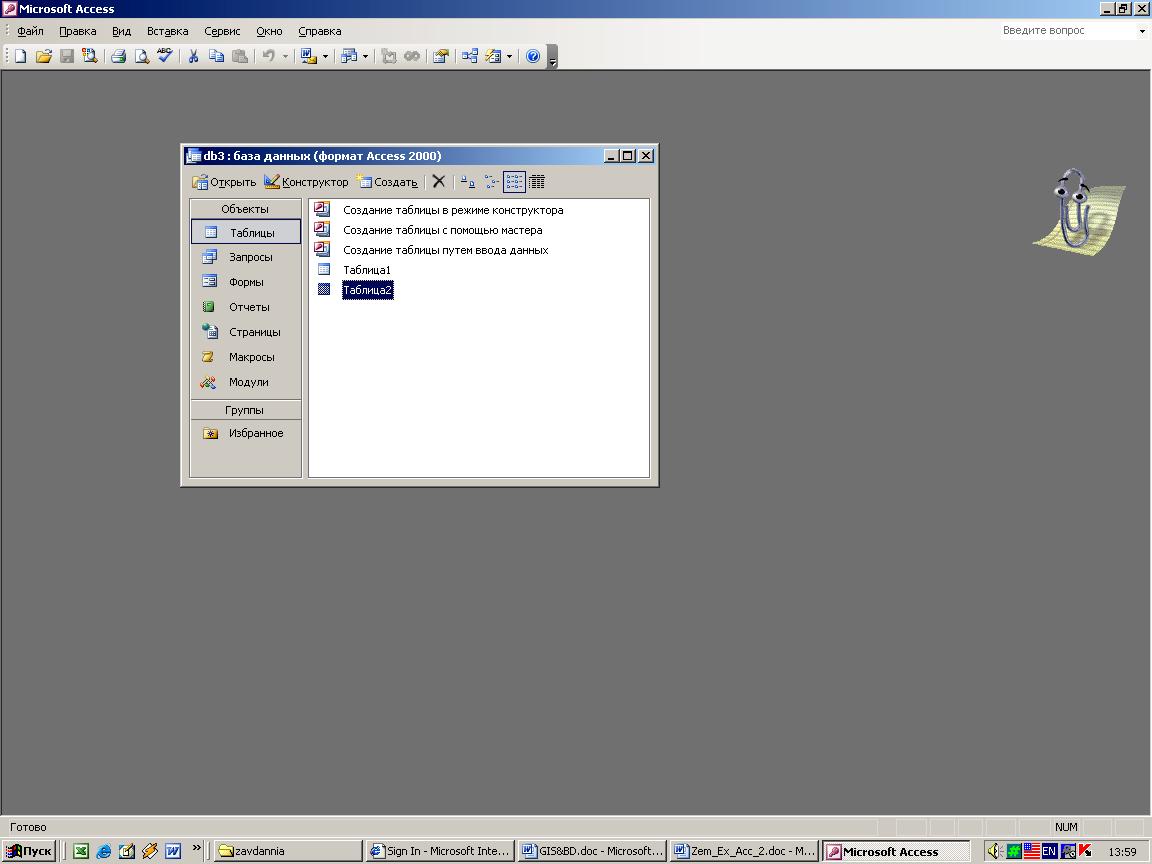The height and width of the screenshot is (864, 1152).
Task: Switch database window to Details view
Action: (537, 181)
